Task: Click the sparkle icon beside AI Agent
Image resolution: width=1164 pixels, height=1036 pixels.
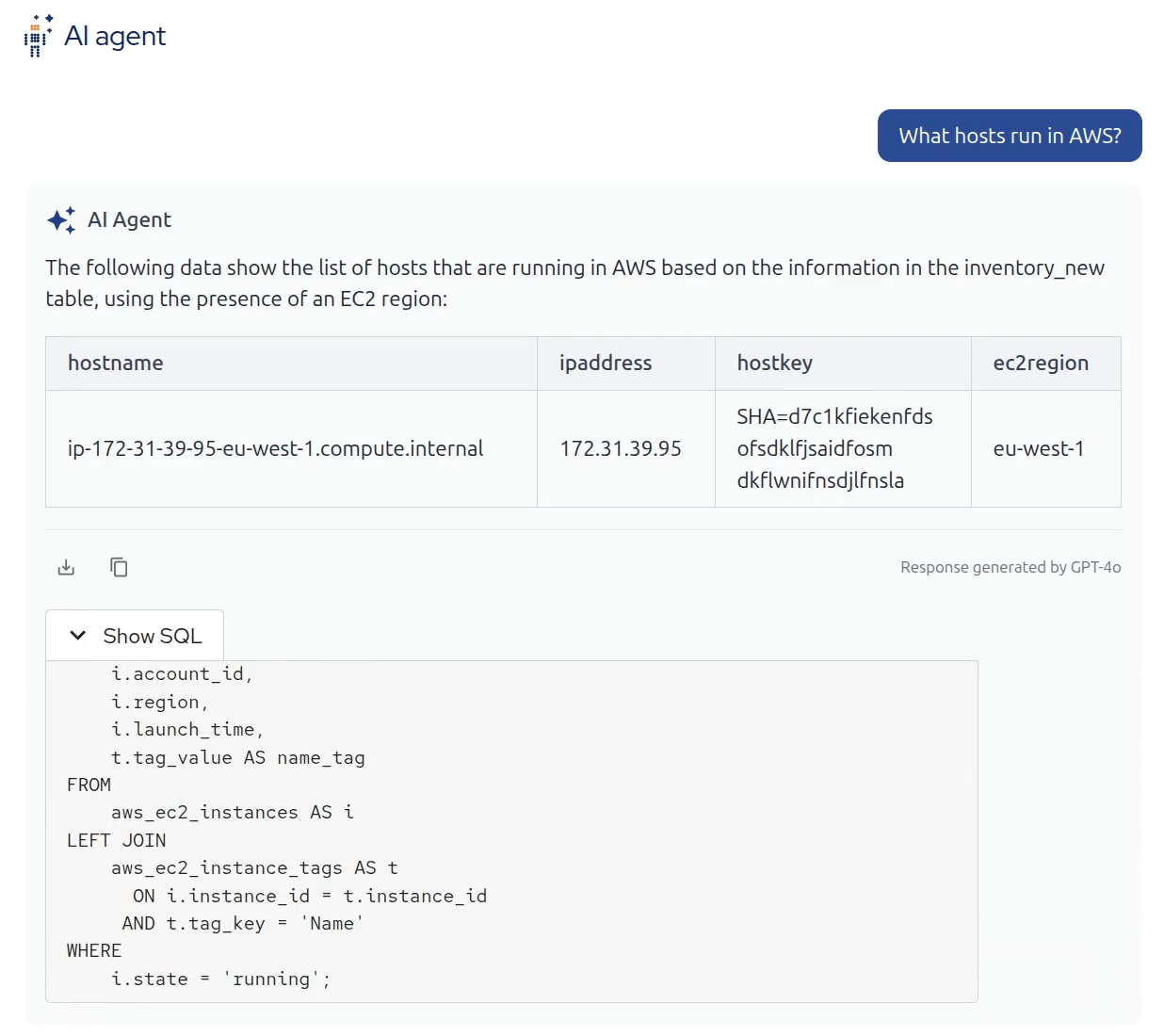Action: (x=61, y=220)
